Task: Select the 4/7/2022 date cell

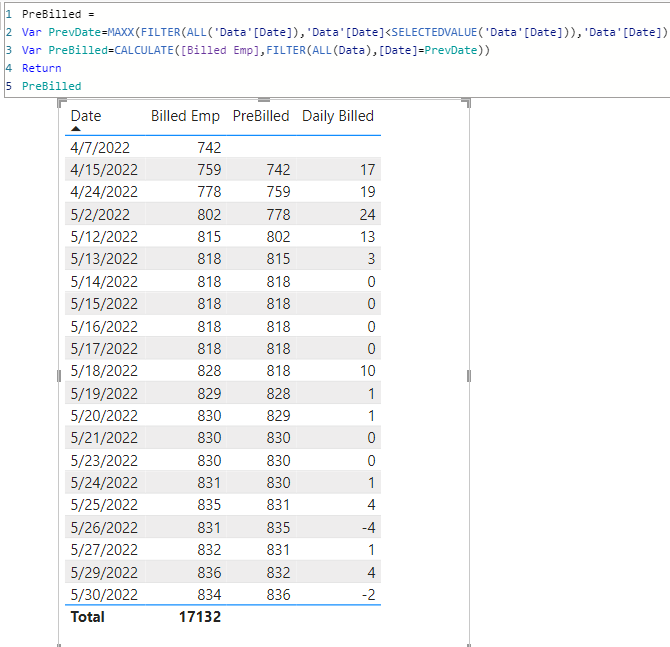Action: (100, 147)
